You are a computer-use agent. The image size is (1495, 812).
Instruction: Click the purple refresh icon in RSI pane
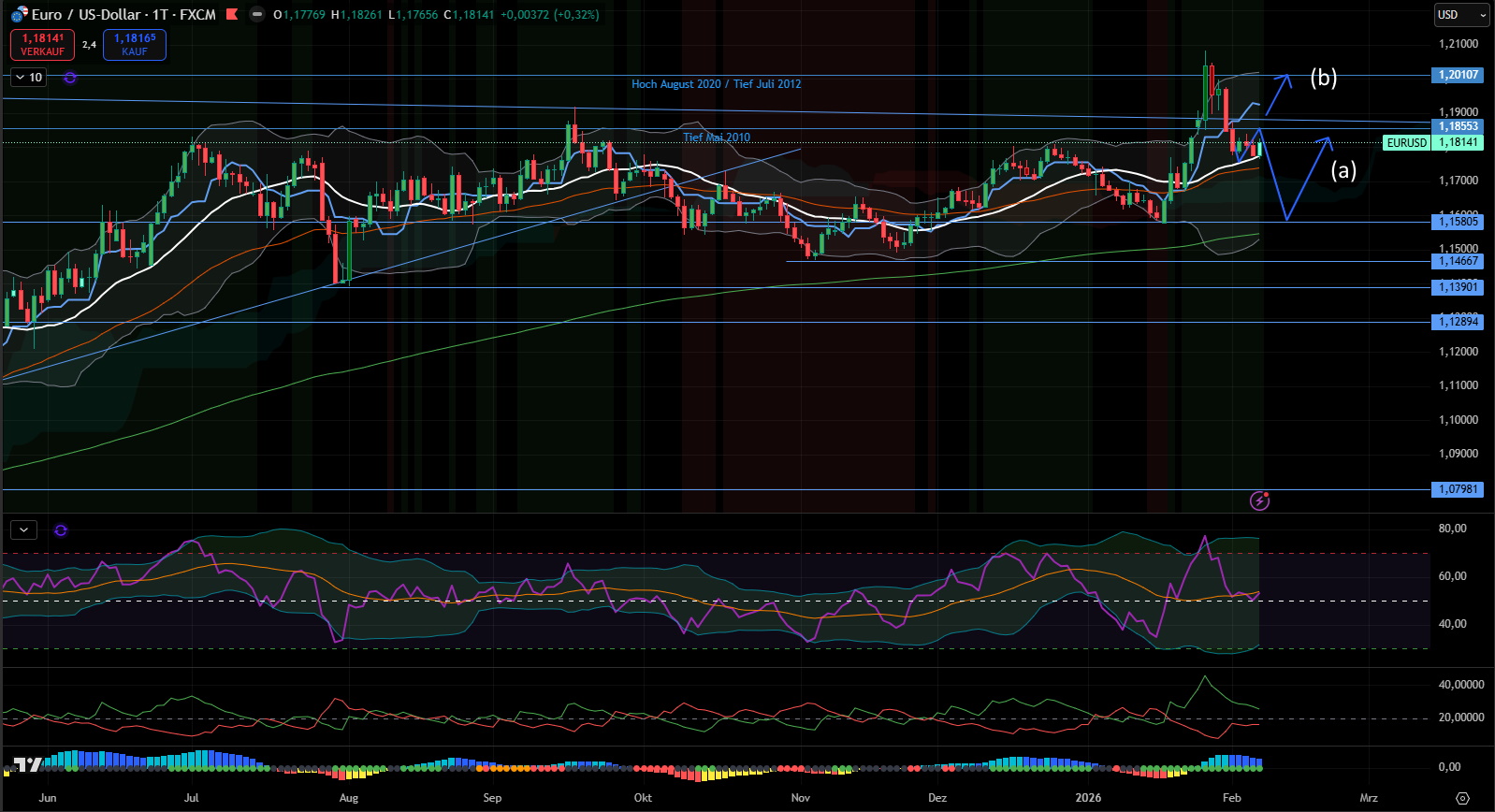pyautogui.click(x=61, y=530)
